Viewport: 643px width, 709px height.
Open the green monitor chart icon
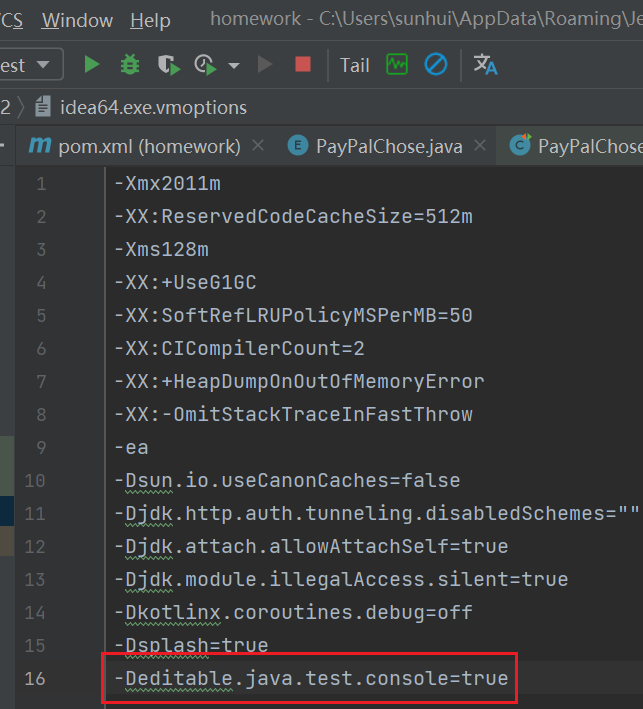[398, 65]
